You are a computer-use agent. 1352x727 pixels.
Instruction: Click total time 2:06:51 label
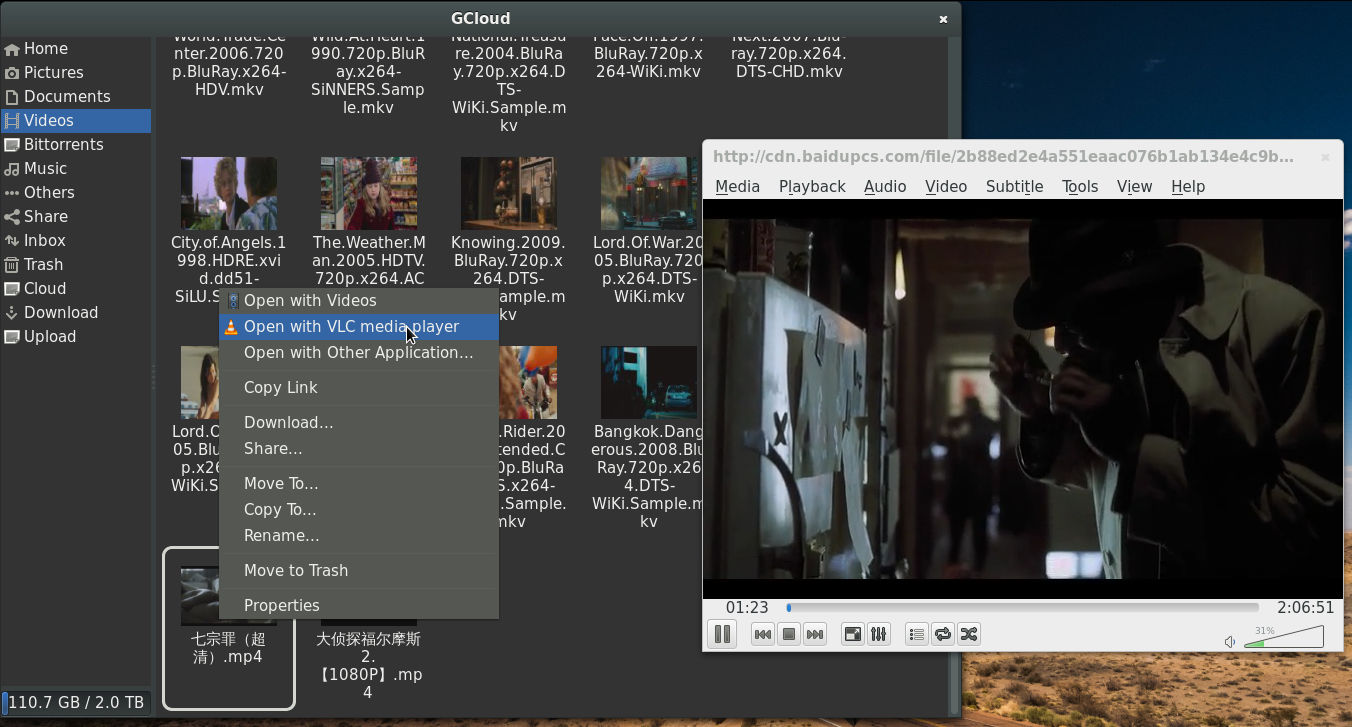(x=1305, y=607)
